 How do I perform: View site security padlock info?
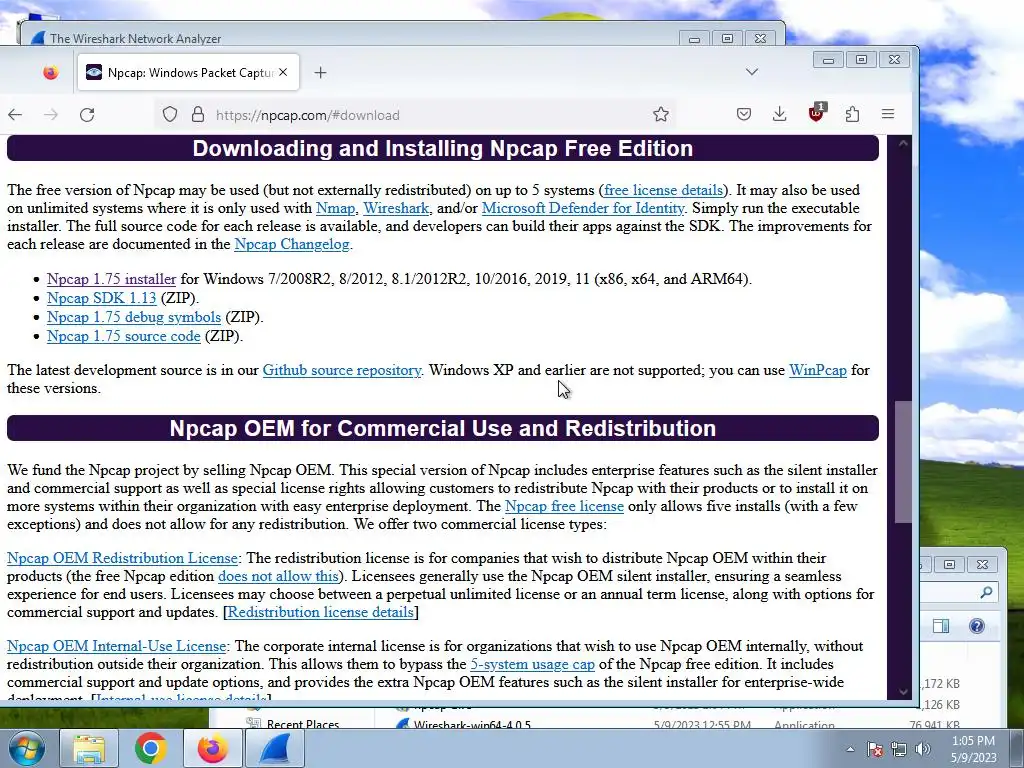[198, 115]
